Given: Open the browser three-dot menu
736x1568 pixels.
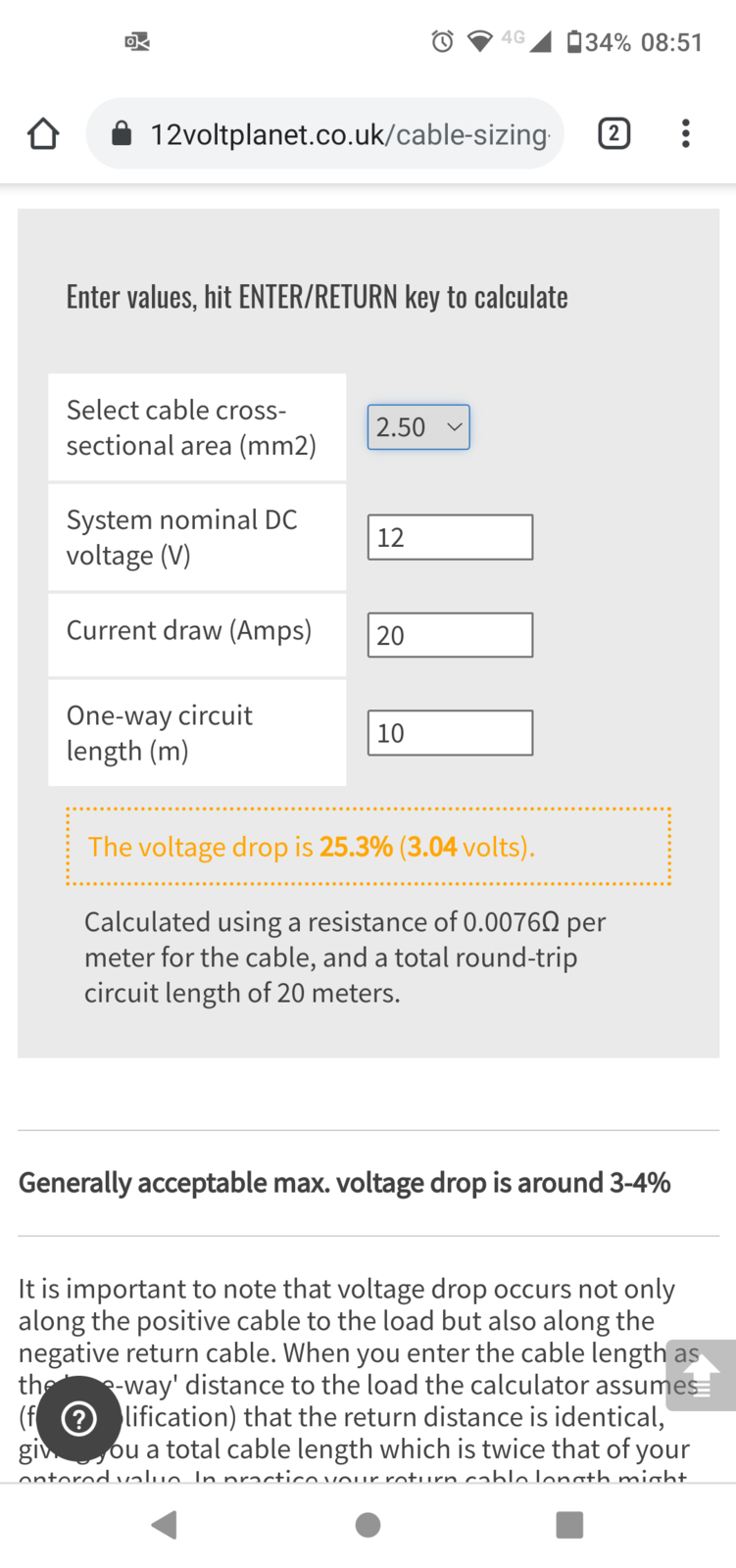Looking at the screenshot, I should click(x=685, y=133).
